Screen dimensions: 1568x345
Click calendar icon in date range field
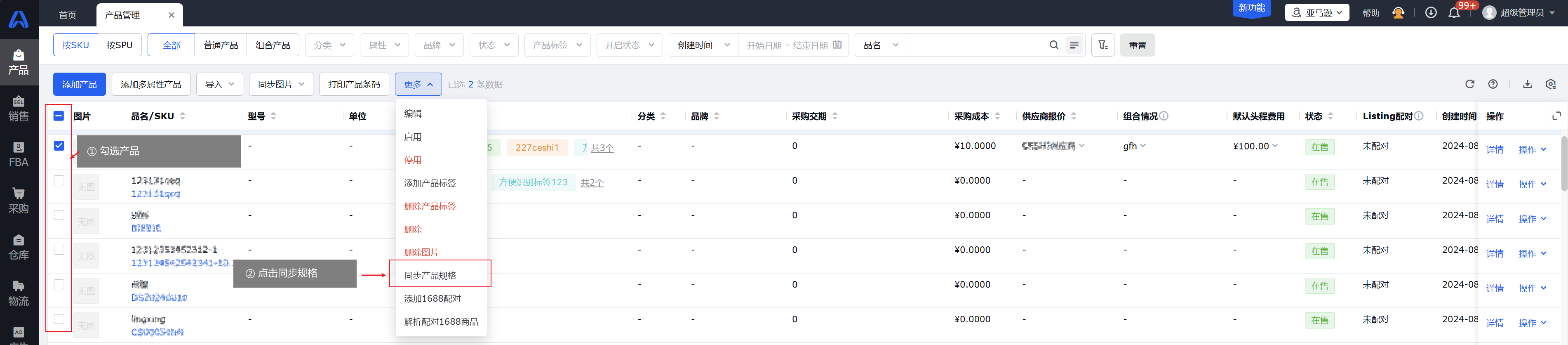coord(837,45)
